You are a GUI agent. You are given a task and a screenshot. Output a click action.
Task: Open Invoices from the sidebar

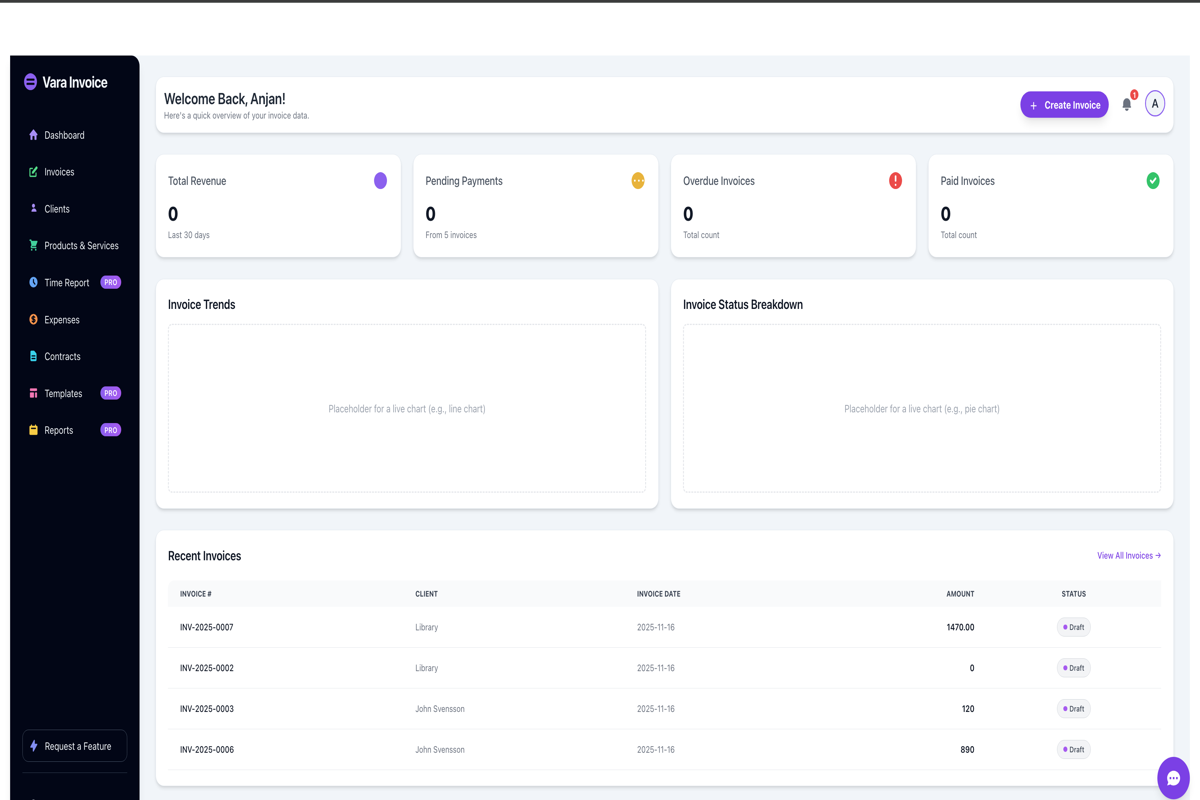(57, 171)
